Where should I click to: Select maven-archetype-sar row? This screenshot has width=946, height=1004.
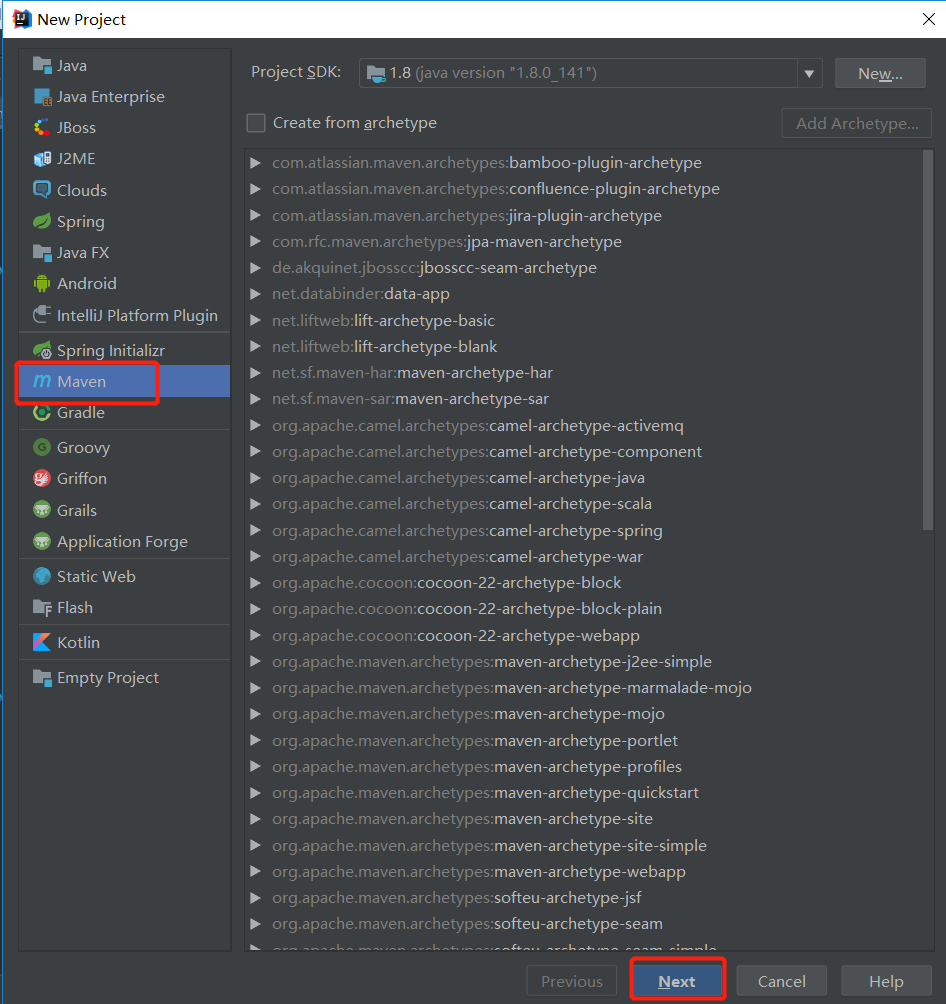pyautogui.click(x=583, y=399)
